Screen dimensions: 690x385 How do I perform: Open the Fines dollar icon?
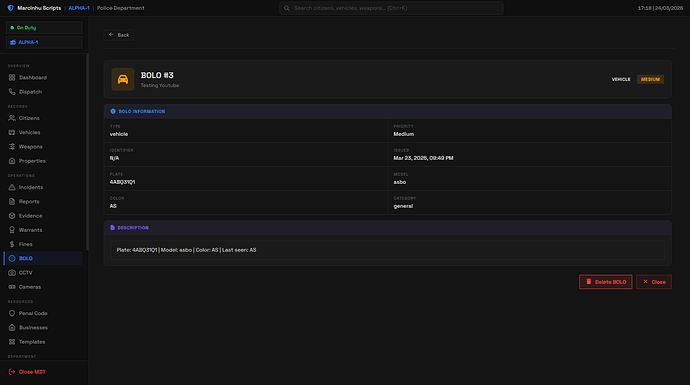tap(12, 244)
